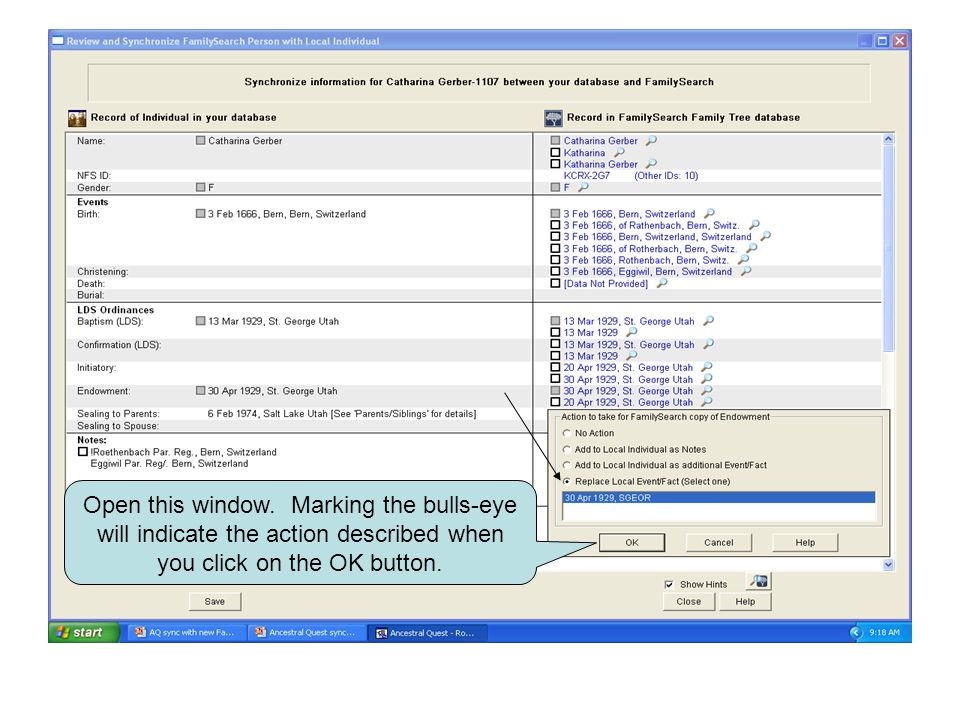Click magnifier beside endowment 20 Apr 1929, St. George Utah
The image size is (960, 720).
(x=707, y=402)
